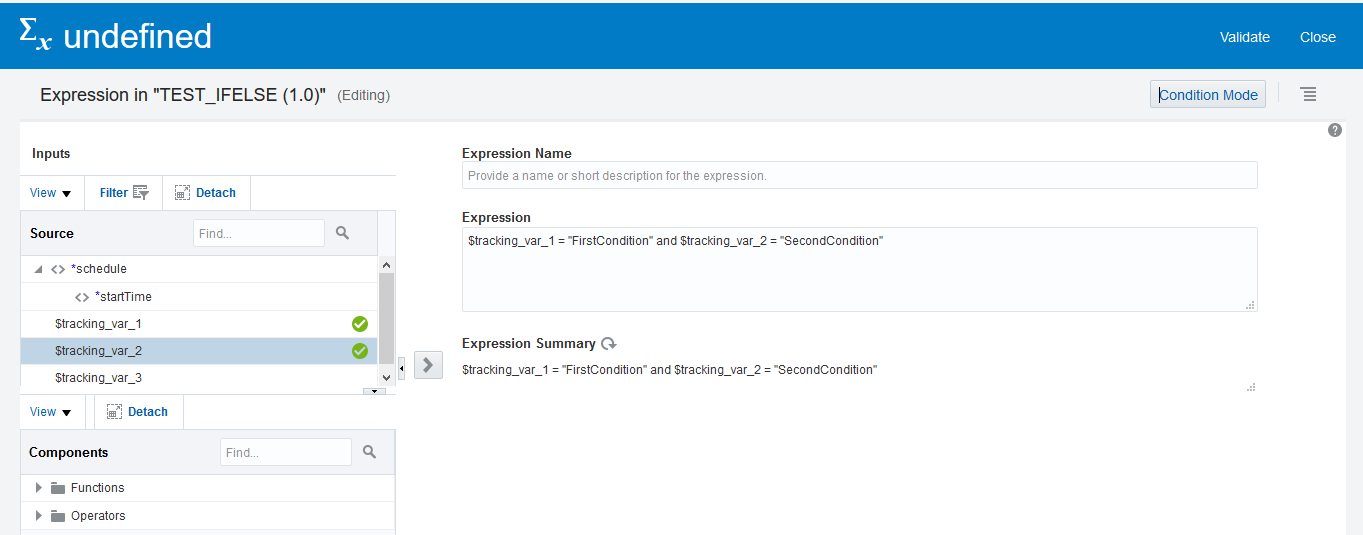Click the move-to-expression arrow button
This screenshot has width=1363, height=535.
pyautogui.click(x=428, y=365)
